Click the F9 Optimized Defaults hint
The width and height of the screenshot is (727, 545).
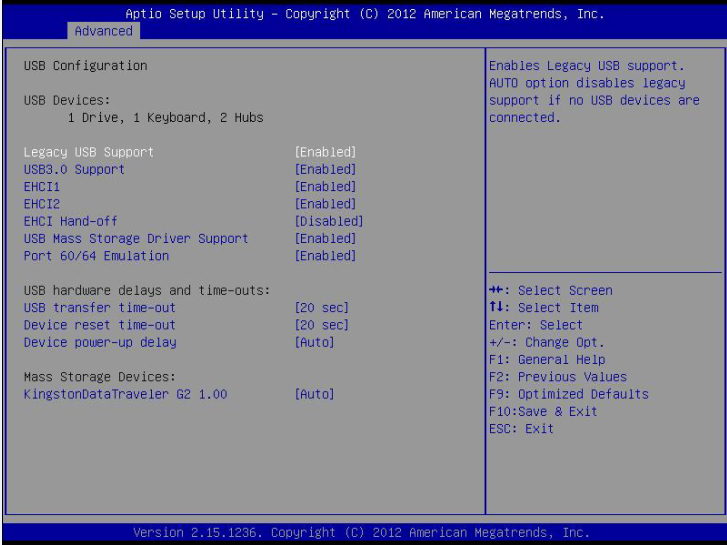point(568,394)
